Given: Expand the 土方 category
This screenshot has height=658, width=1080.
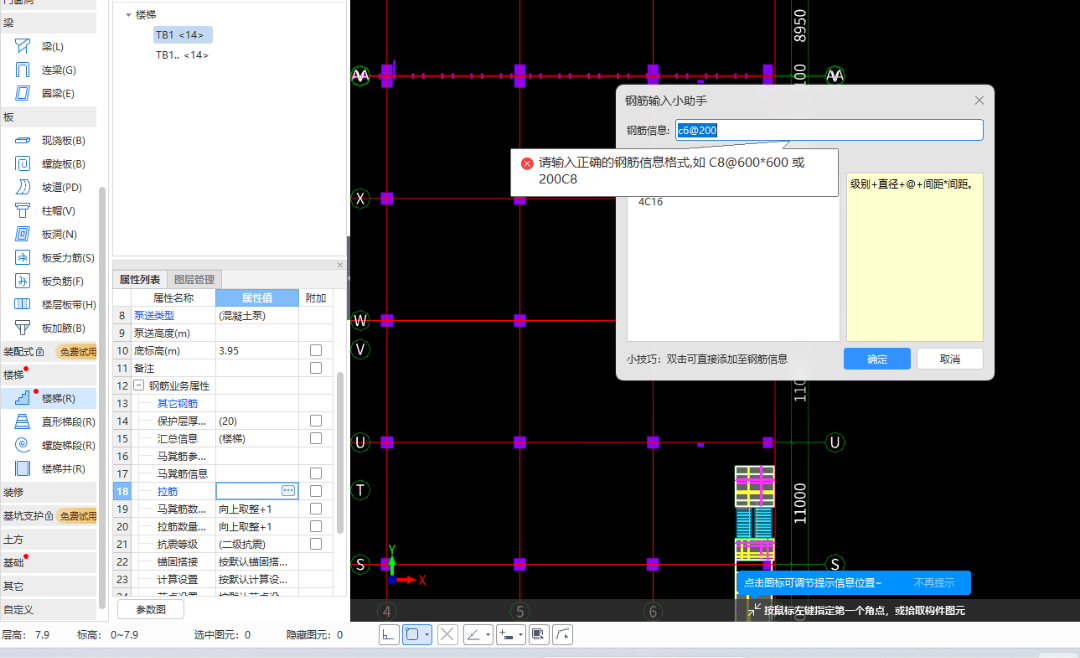Looking at the screenshot, I should pyautogui.click(x=48, y=539).
